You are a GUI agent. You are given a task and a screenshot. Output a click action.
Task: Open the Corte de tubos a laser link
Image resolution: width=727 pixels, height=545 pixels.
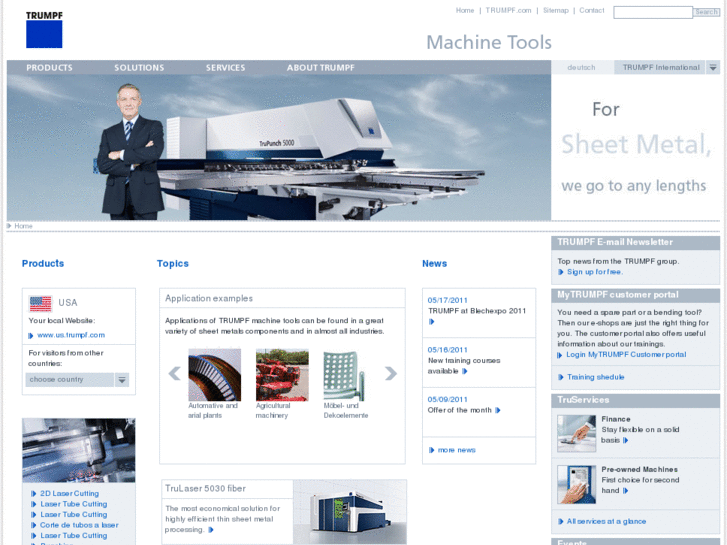pyautogui.click(x=79, y=525)
